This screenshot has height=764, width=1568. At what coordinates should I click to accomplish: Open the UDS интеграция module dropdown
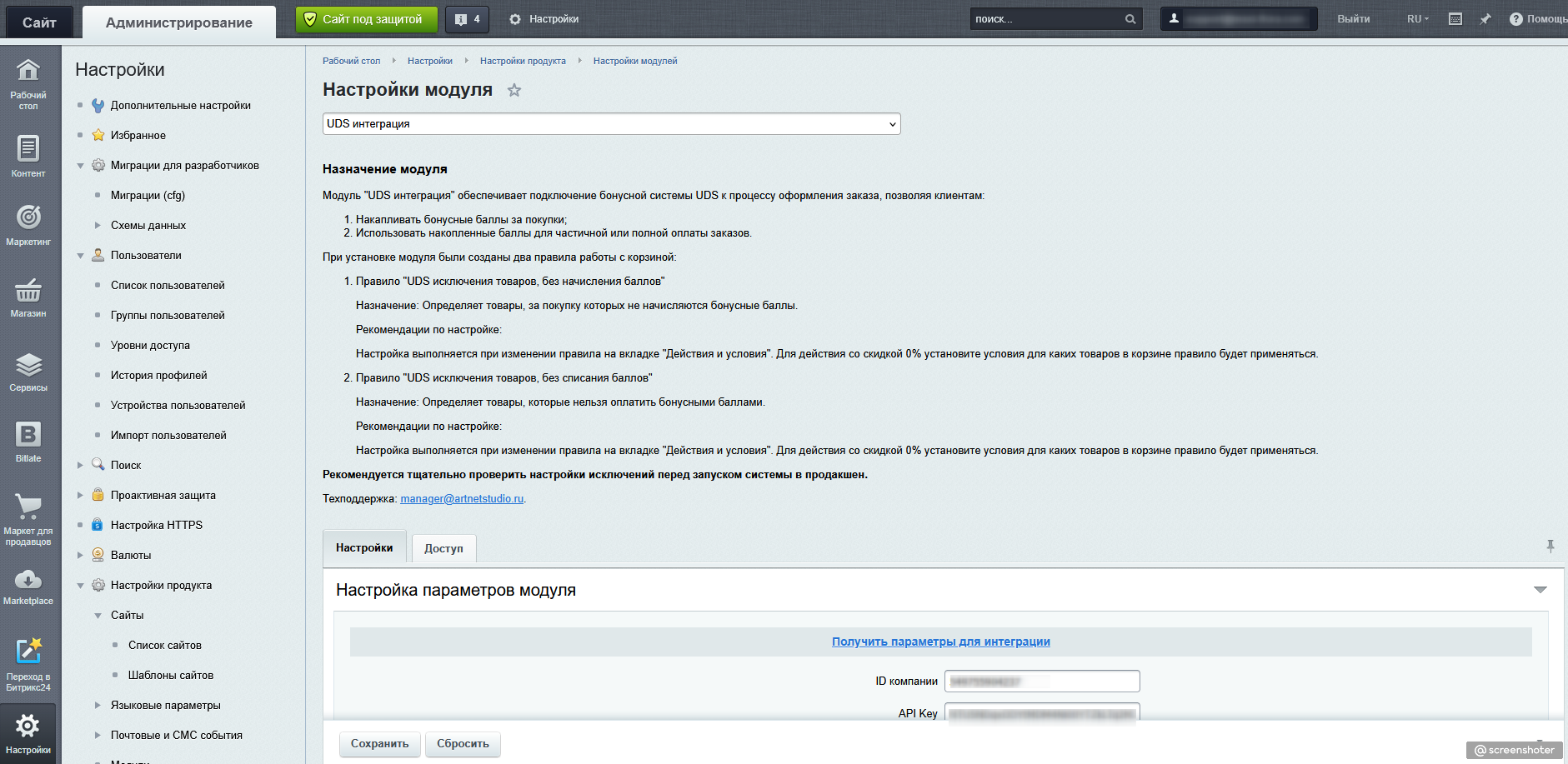point(611,124)
